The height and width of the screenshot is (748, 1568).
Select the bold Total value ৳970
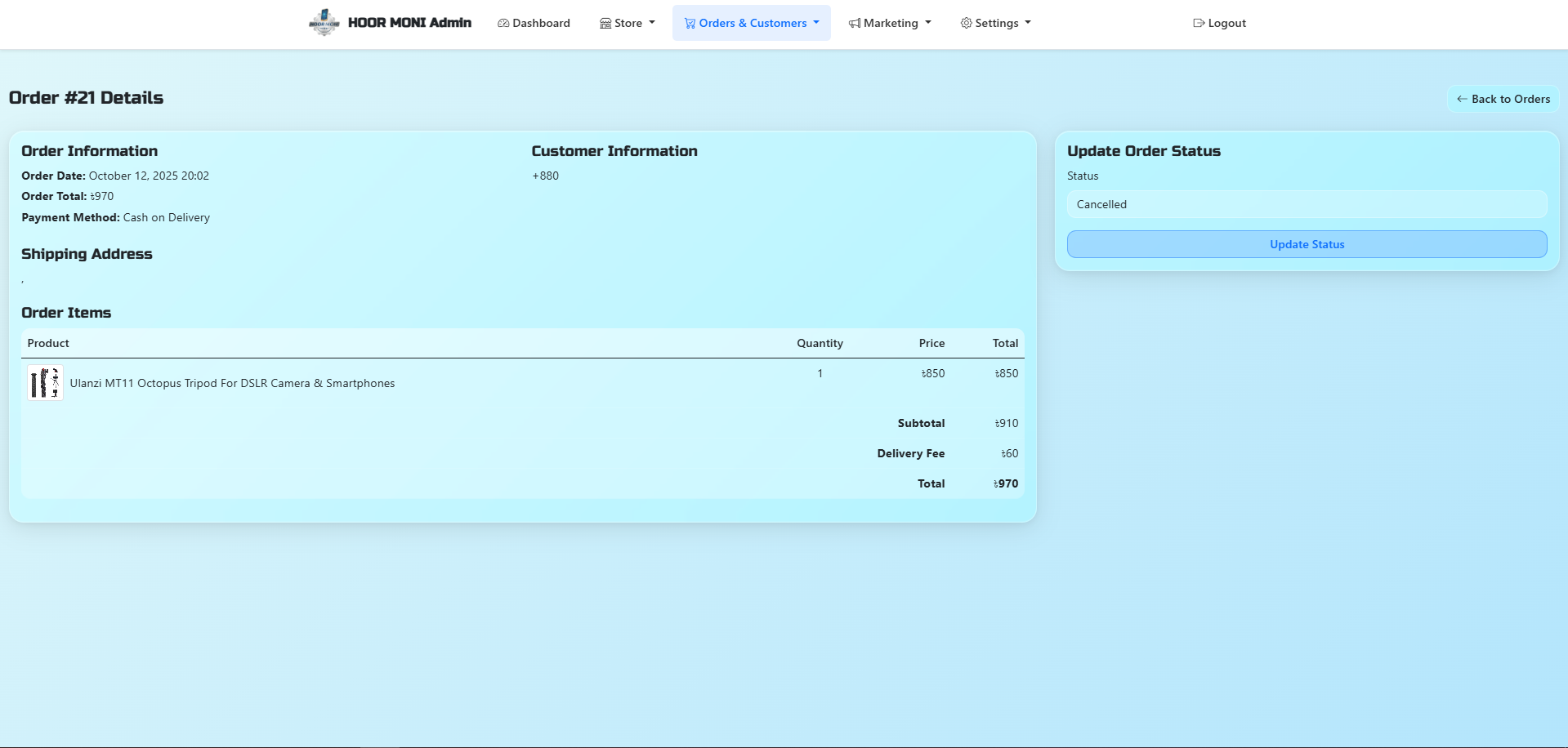1006,483
